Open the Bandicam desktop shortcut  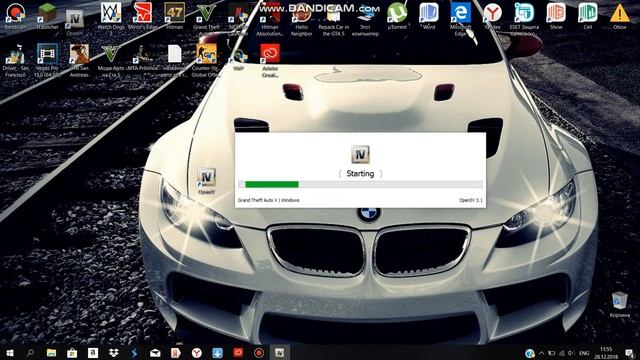(x=16, y=16)
